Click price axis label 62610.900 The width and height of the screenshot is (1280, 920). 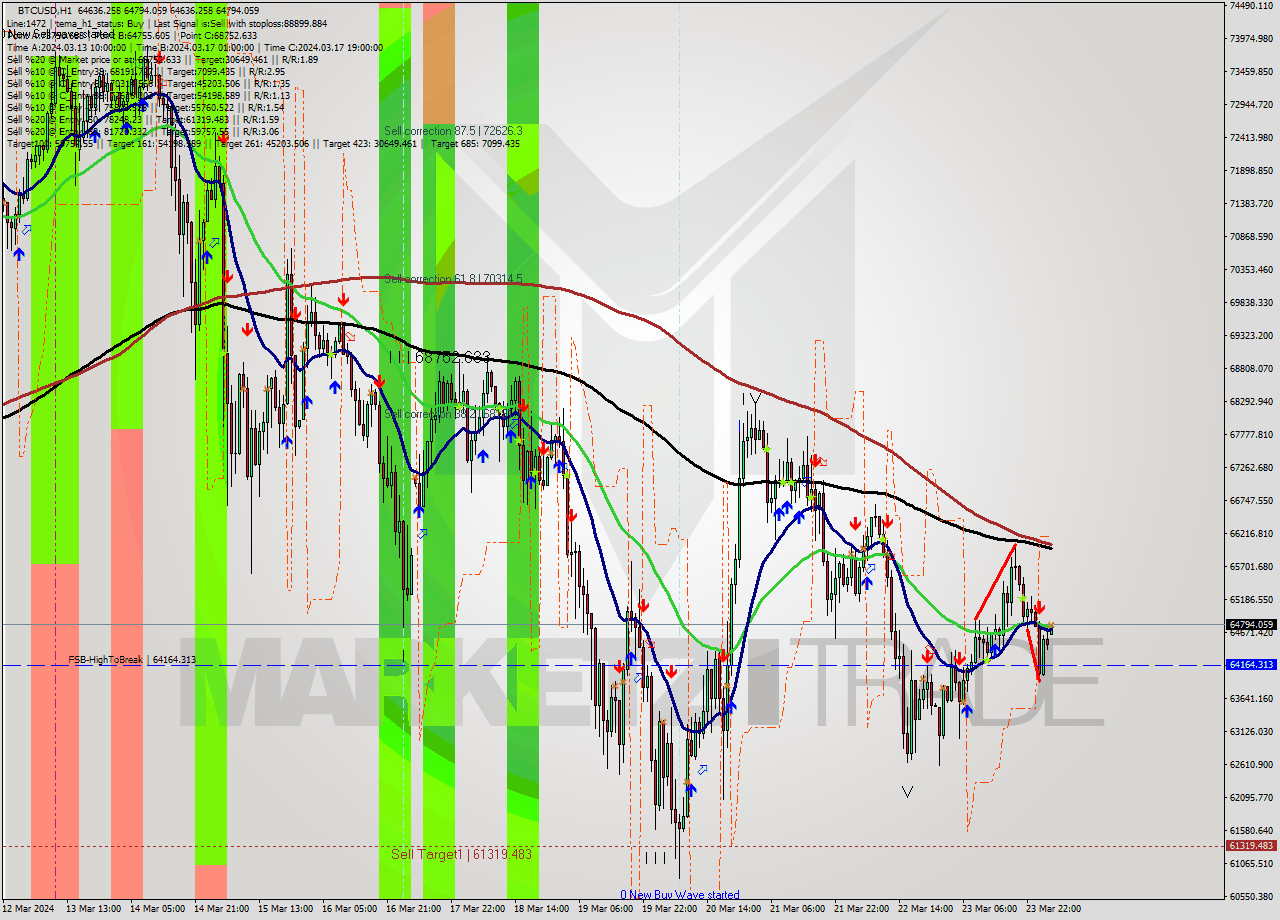pyautogui.click(x=1251, y=764)
